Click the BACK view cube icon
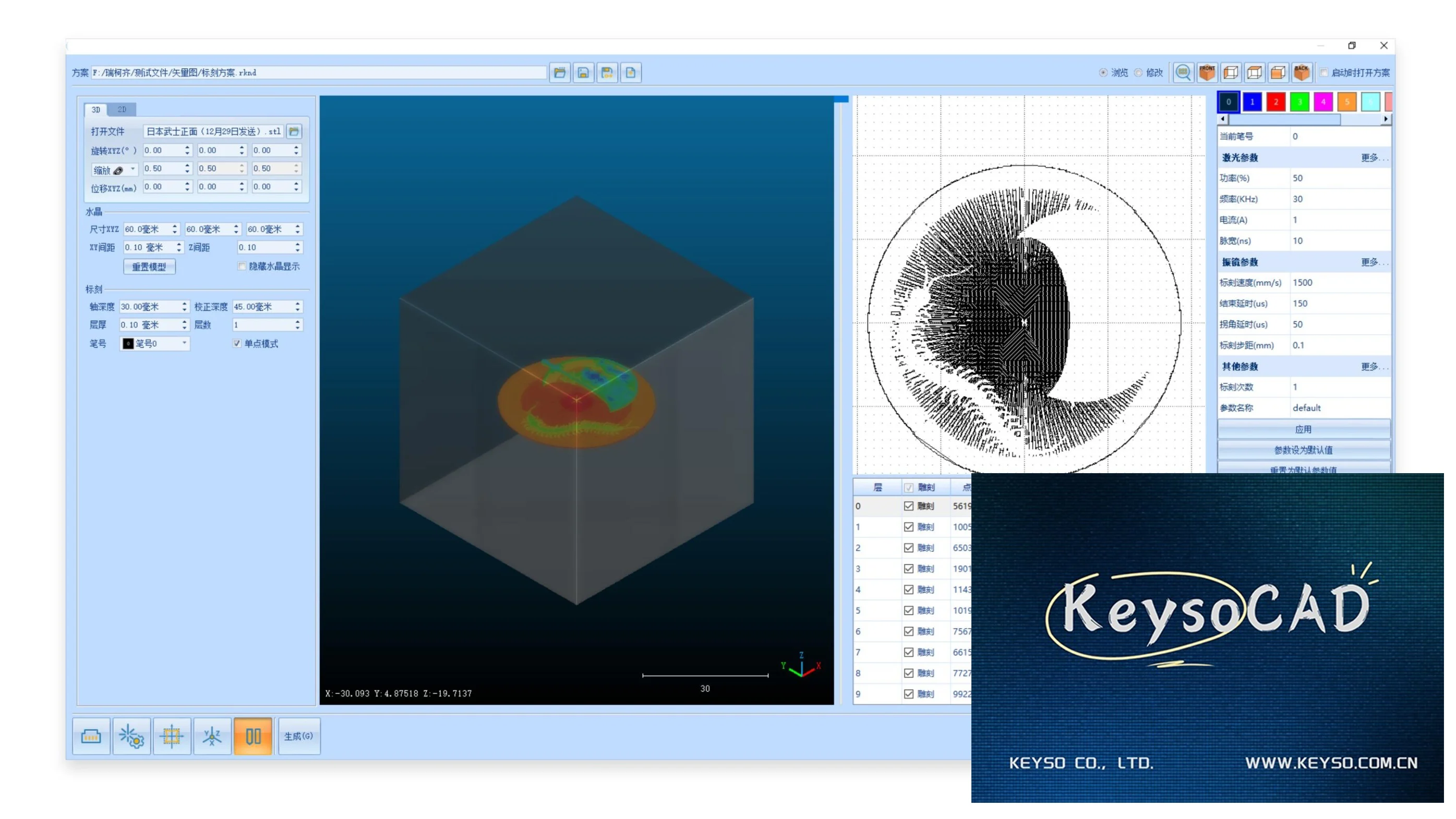Image resolution: width=1456 pixels, height=819 pixels. [1301, 73]
